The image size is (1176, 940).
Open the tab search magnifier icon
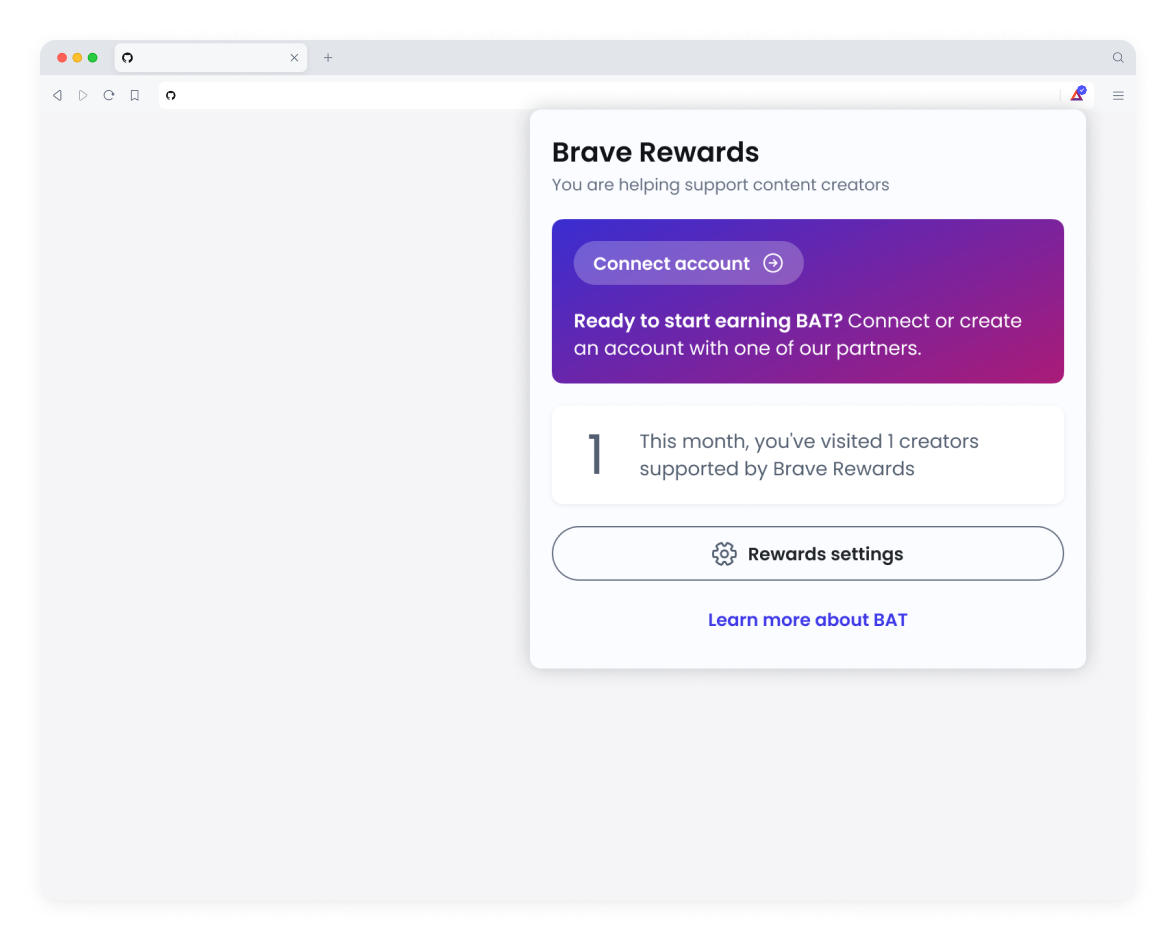coord(1118,58)
